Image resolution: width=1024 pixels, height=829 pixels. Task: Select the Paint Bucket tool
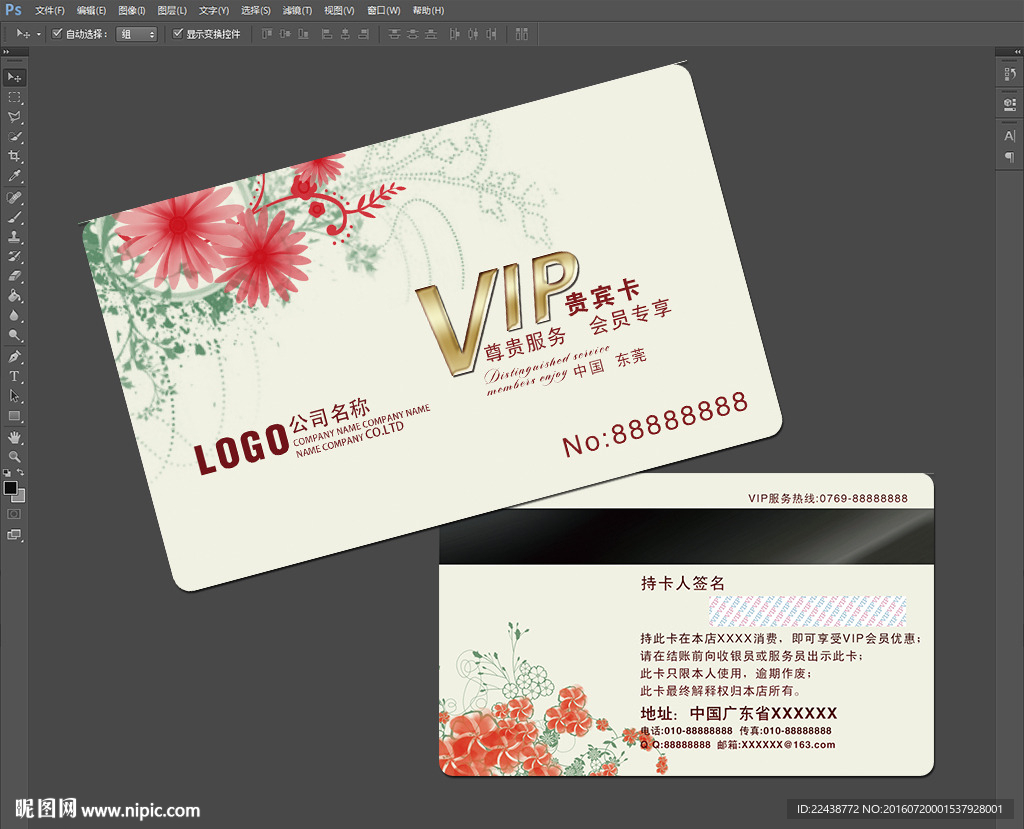pos(14,296)
